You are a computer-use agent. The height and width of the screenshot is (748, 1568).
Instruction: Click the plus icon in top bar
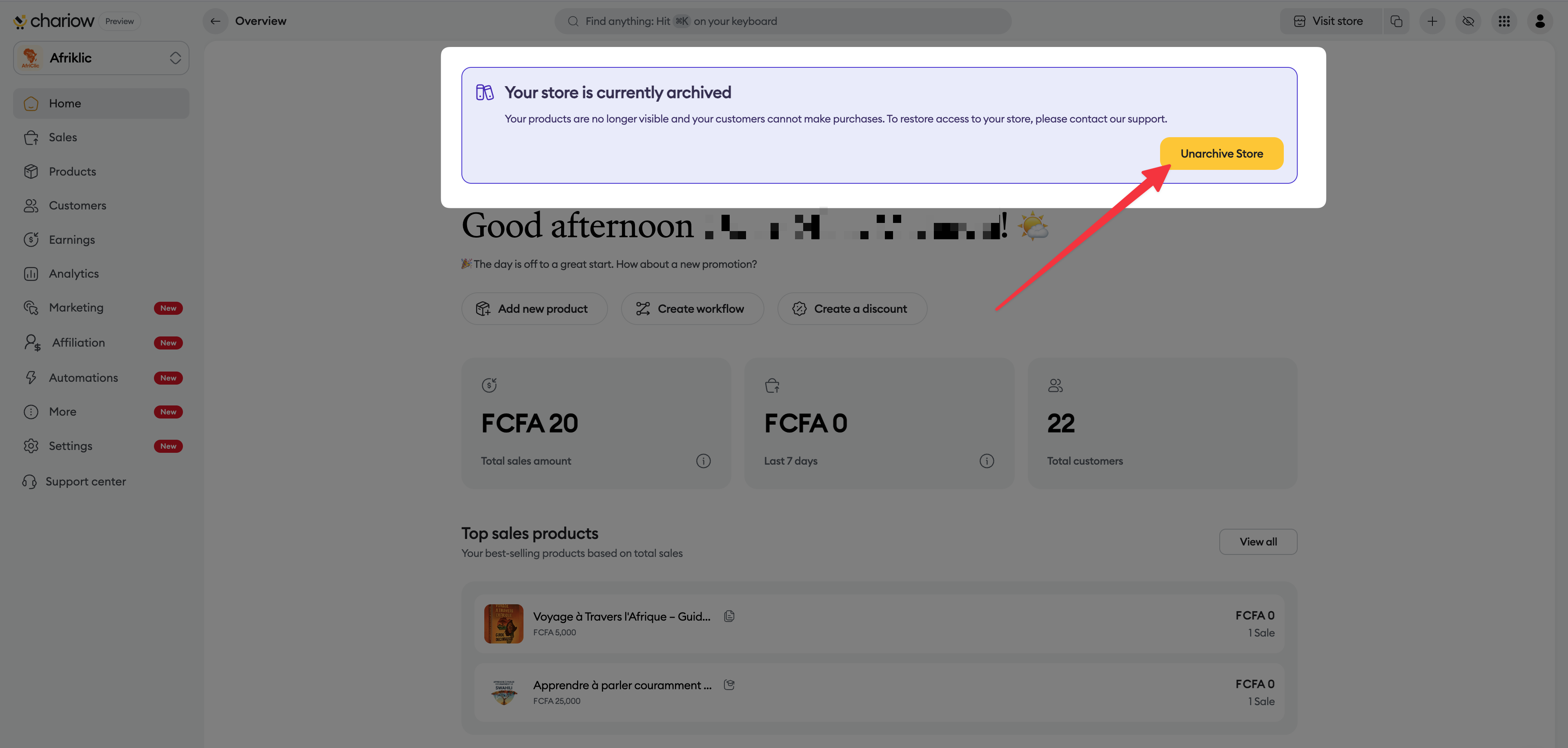[x=1432, y=21]
